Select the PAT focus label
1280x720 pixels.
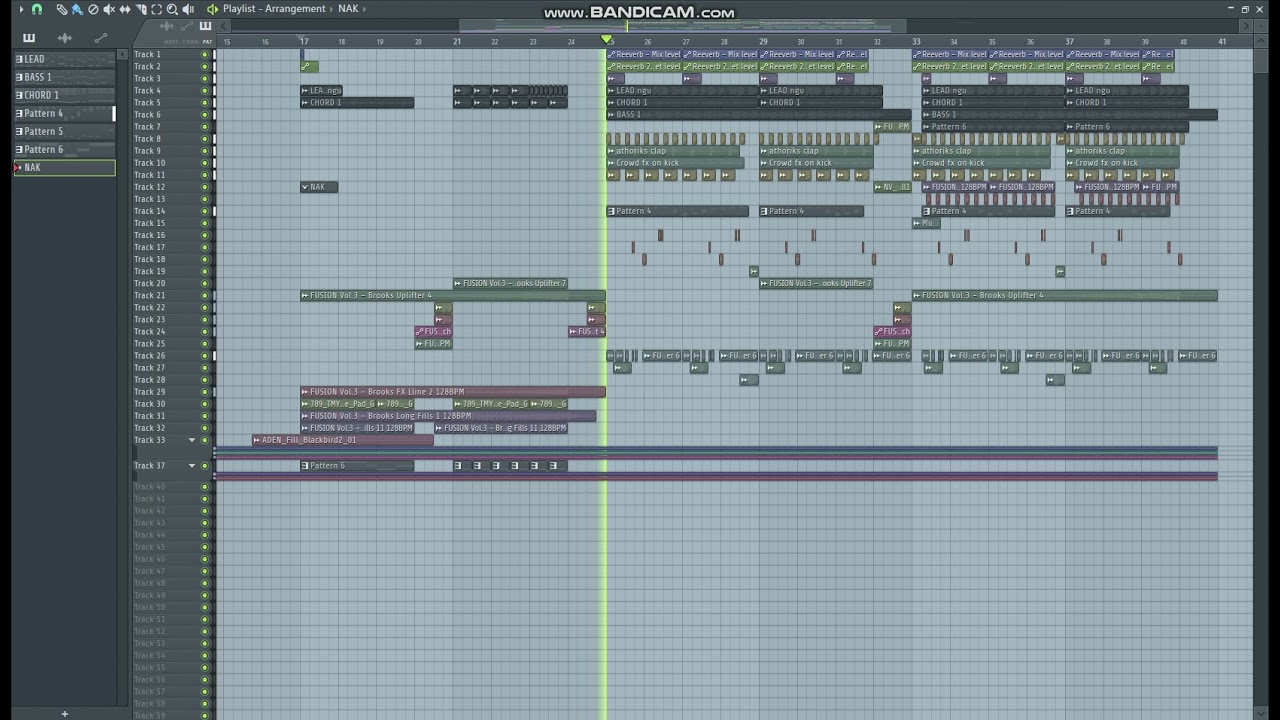click(207, 42)
